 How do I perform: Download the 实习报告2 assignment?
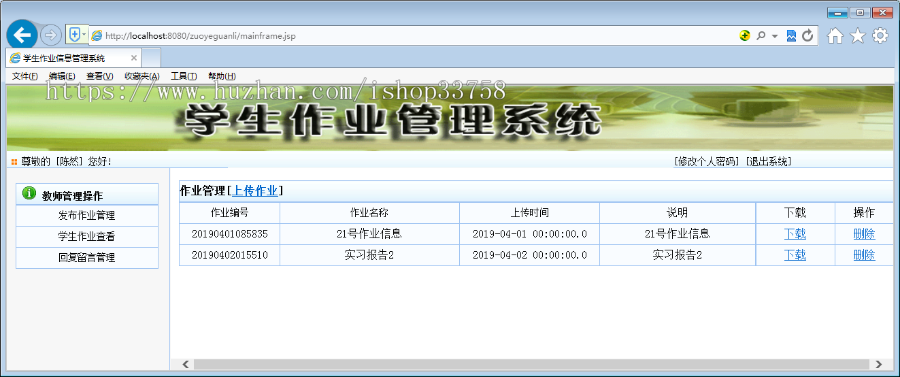click(x=795, y=255)
